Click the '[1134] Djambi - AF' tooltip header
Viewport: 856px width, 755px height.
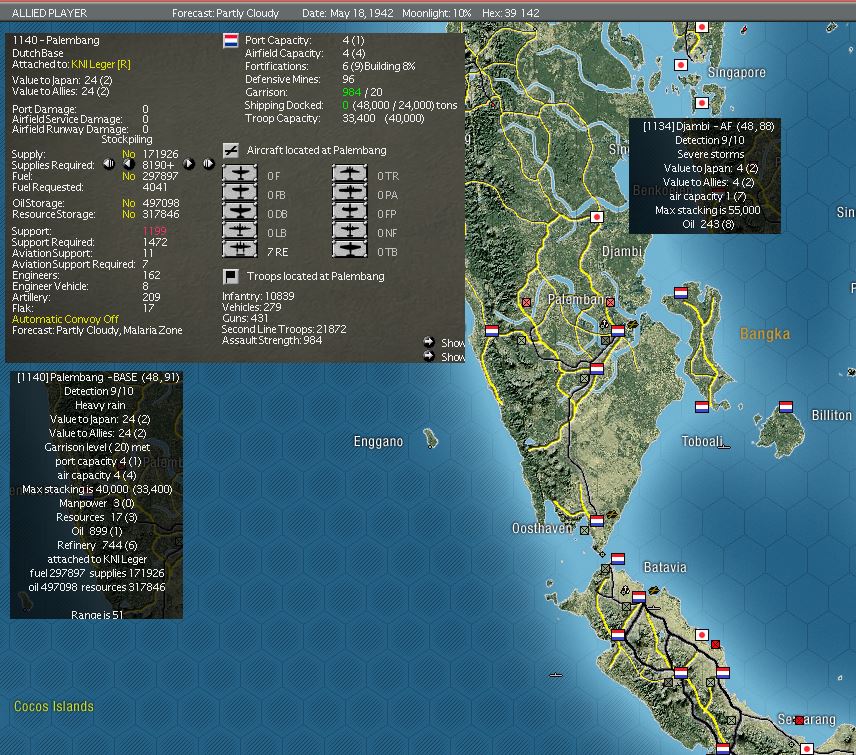(x=709, y=126)
